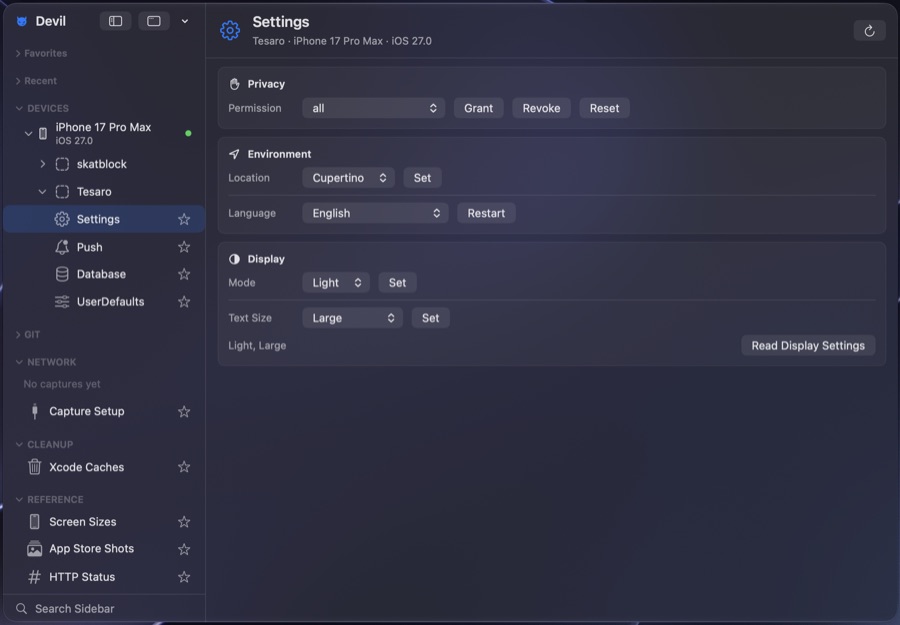900x625 pixels.
Task: Open the UserDefaults sliders icon item
Action: coord(62,302)
